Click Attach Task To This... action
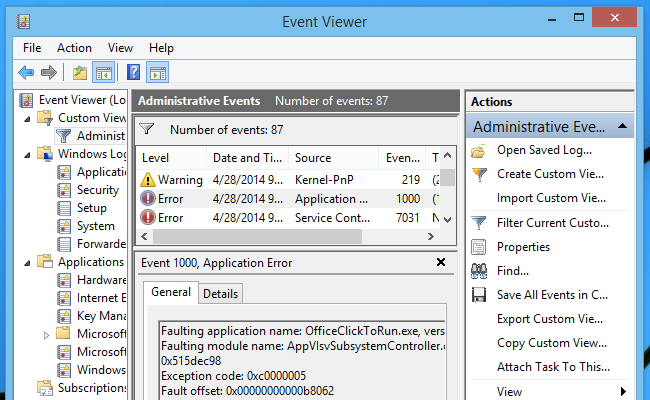Viewport: 650px width, 400px height. pyautogui.click(x=553, y=367)
